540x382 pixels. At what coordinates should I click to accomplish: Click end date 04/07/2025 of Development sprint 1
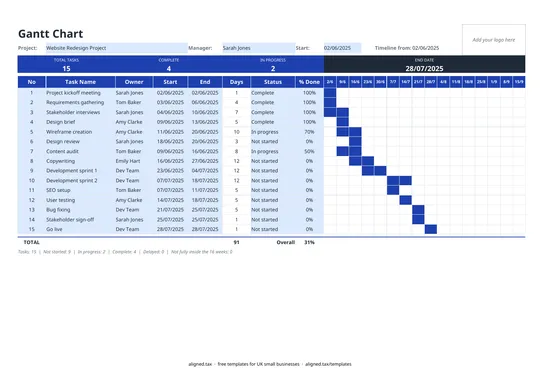tap(205, 171)
